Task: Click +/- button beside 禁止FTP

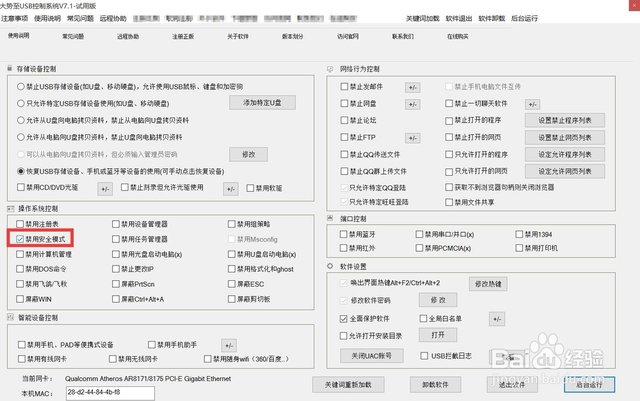Action: coord(413,138)
